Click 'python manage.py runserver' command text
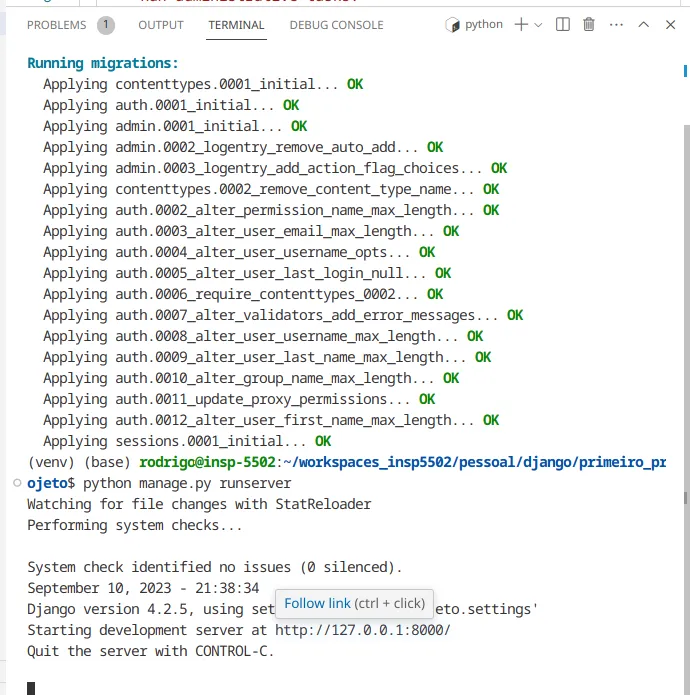Viewport: 690px width, 695px height. (x=187, y=483)
